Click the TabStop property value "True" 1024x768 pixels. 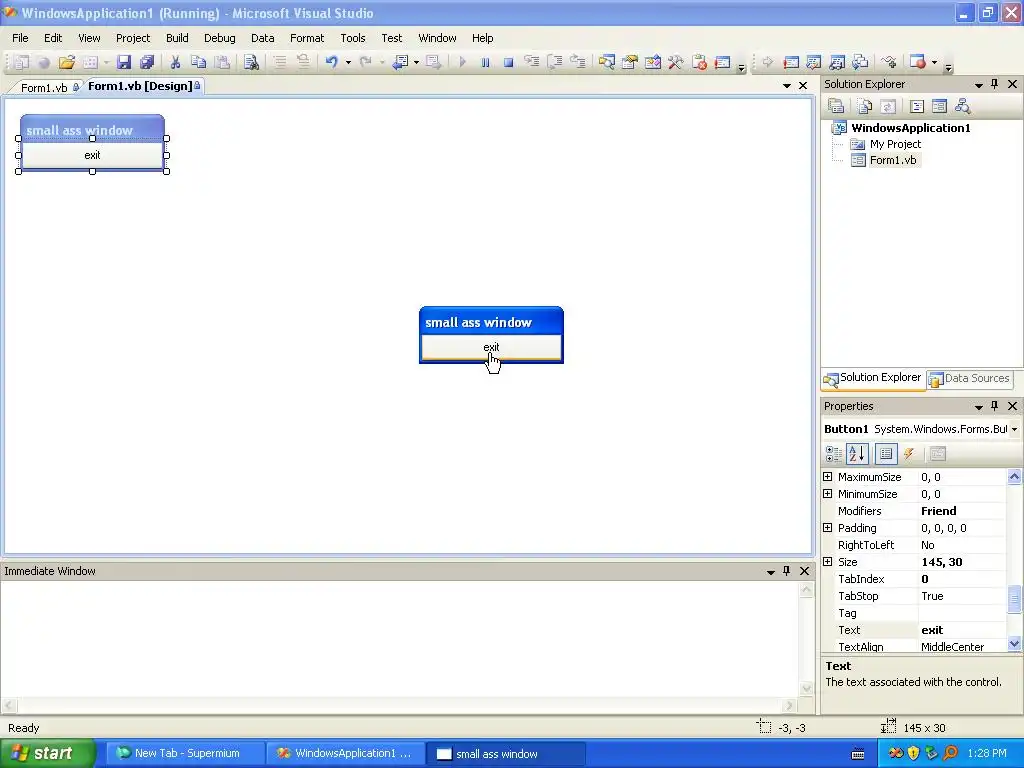[x=961, y=596]
